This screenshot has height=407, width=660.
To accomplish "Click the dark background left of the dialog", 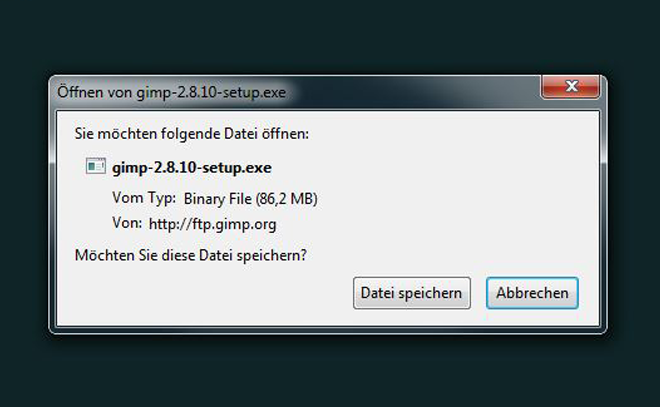I will pos(24,200).
